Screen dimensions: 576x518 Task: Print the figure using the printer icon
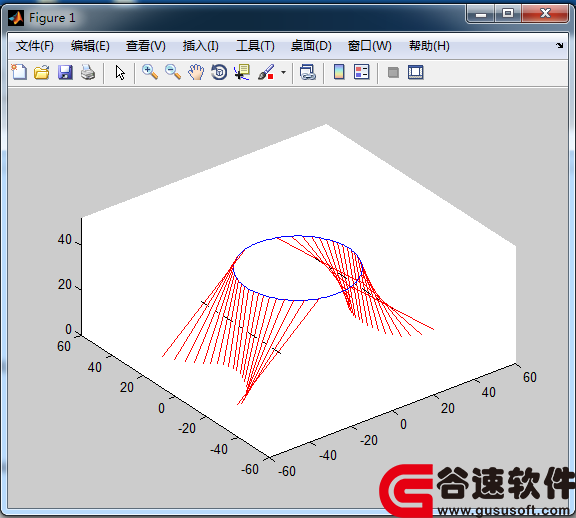pos(88,72)
